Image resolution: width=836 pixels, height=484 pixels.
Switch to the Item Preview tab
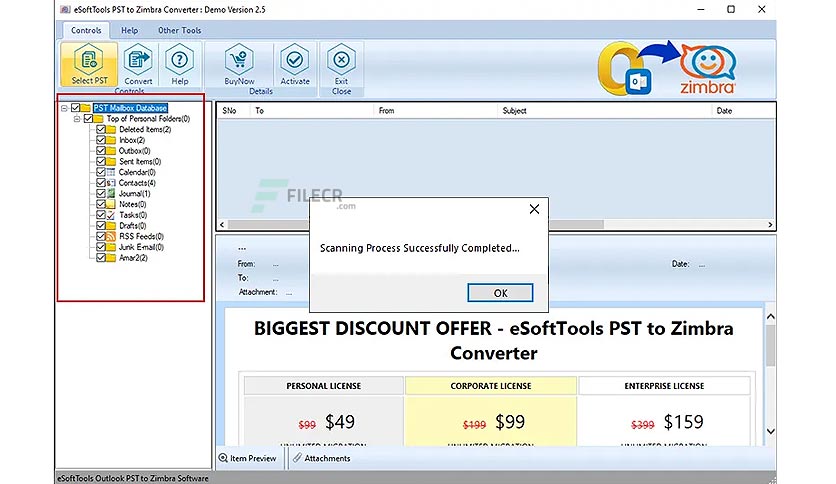pos(248,458)
